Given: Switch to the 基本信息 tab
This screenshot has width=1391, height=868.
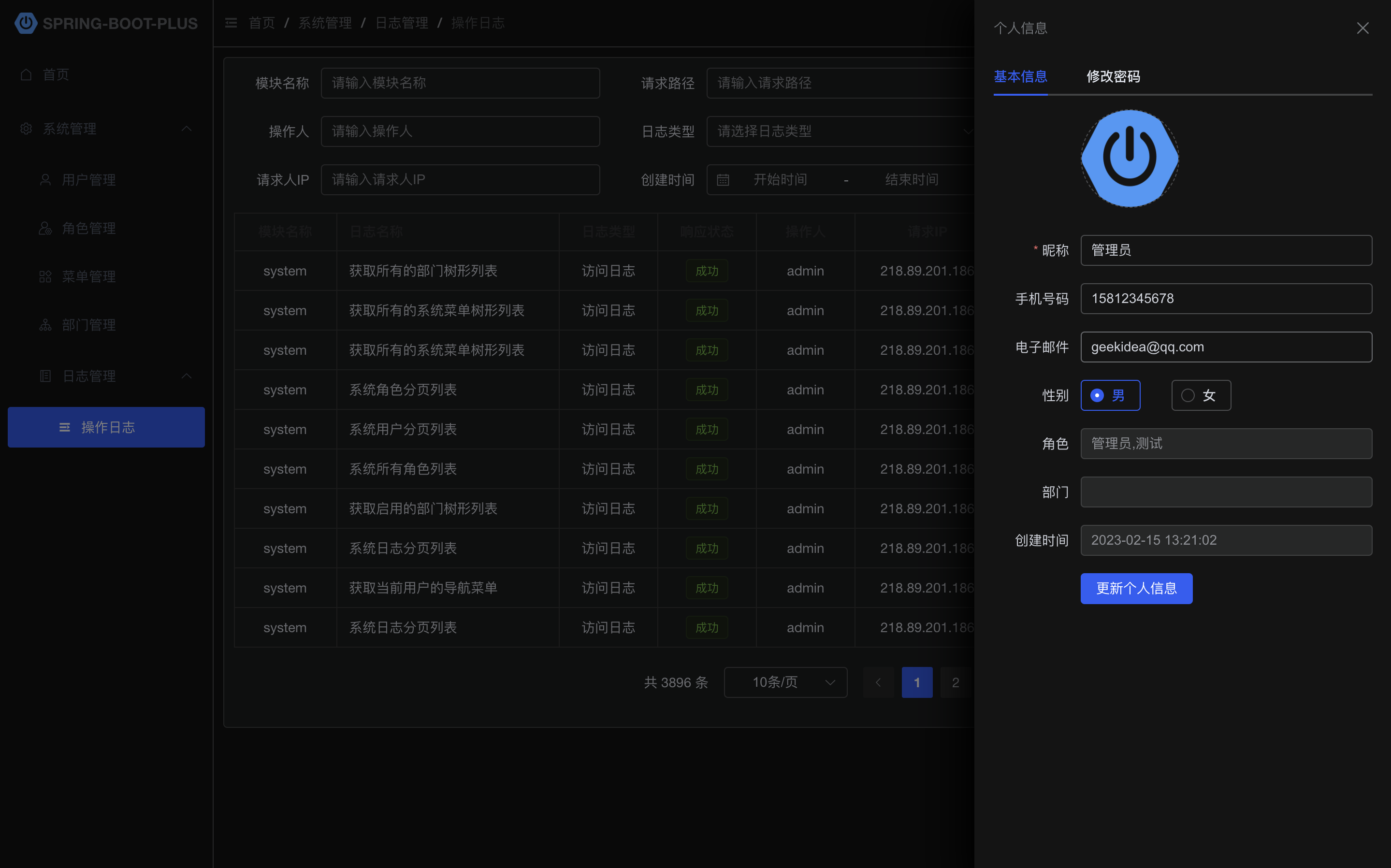Looking at the screenshot, I should pos(1020,76).
